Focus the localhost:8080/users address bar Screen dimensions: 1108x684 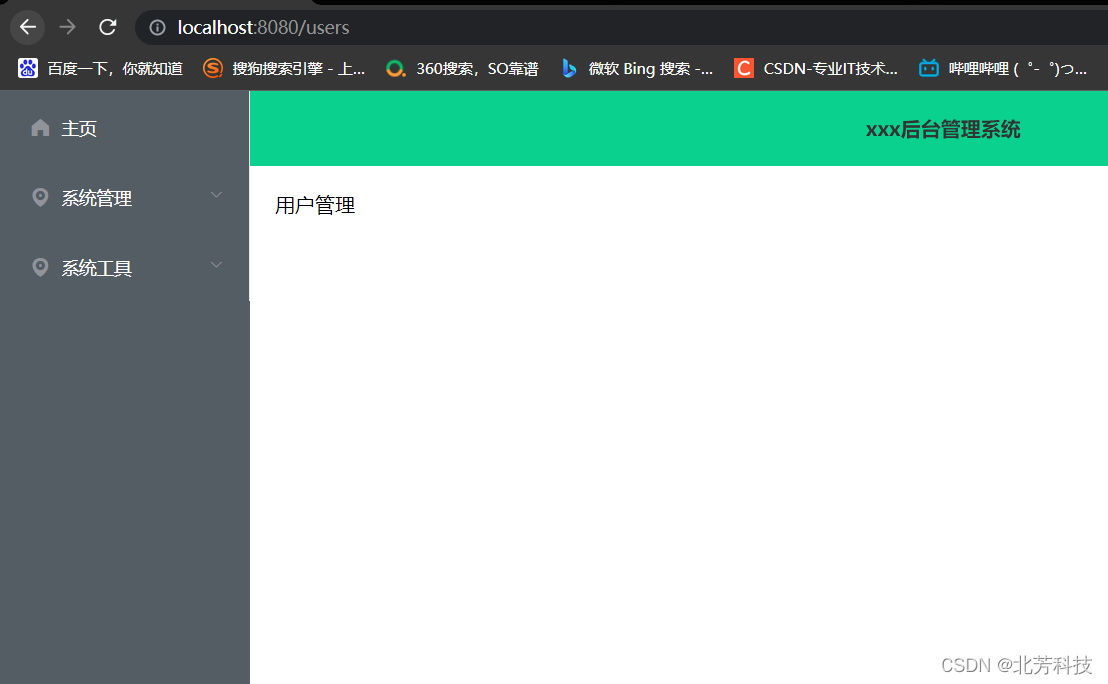[622, 28]
